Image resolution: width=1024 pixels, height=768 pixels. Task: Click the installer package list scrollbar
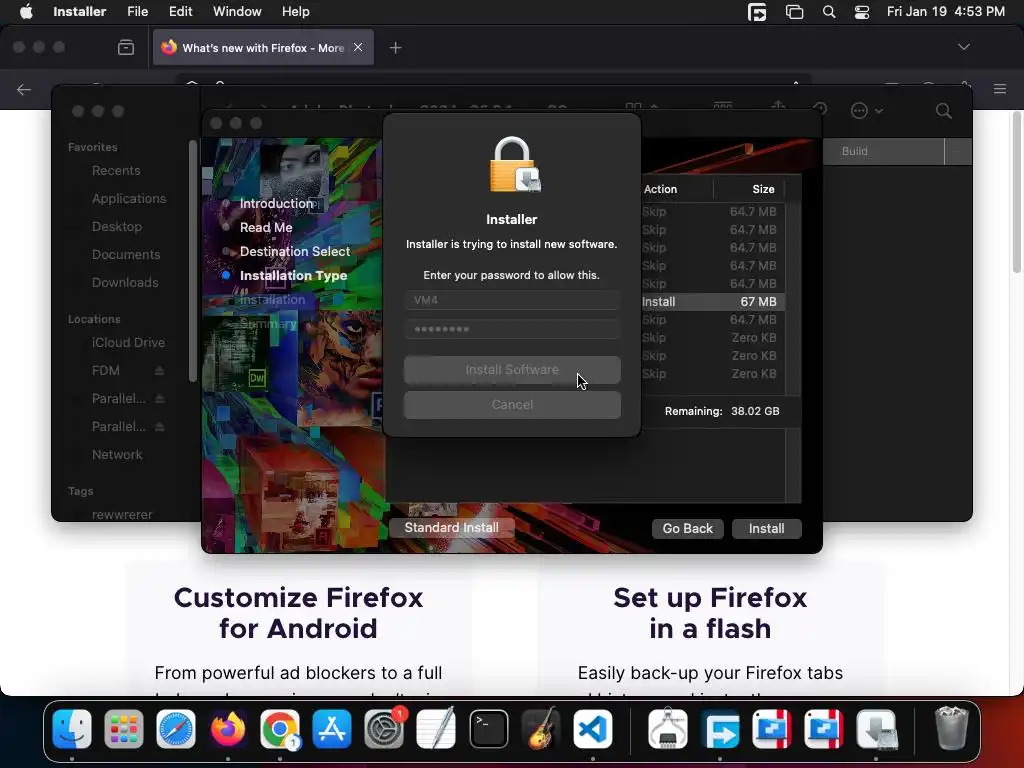pyautogui.click(x=793, y=298)
